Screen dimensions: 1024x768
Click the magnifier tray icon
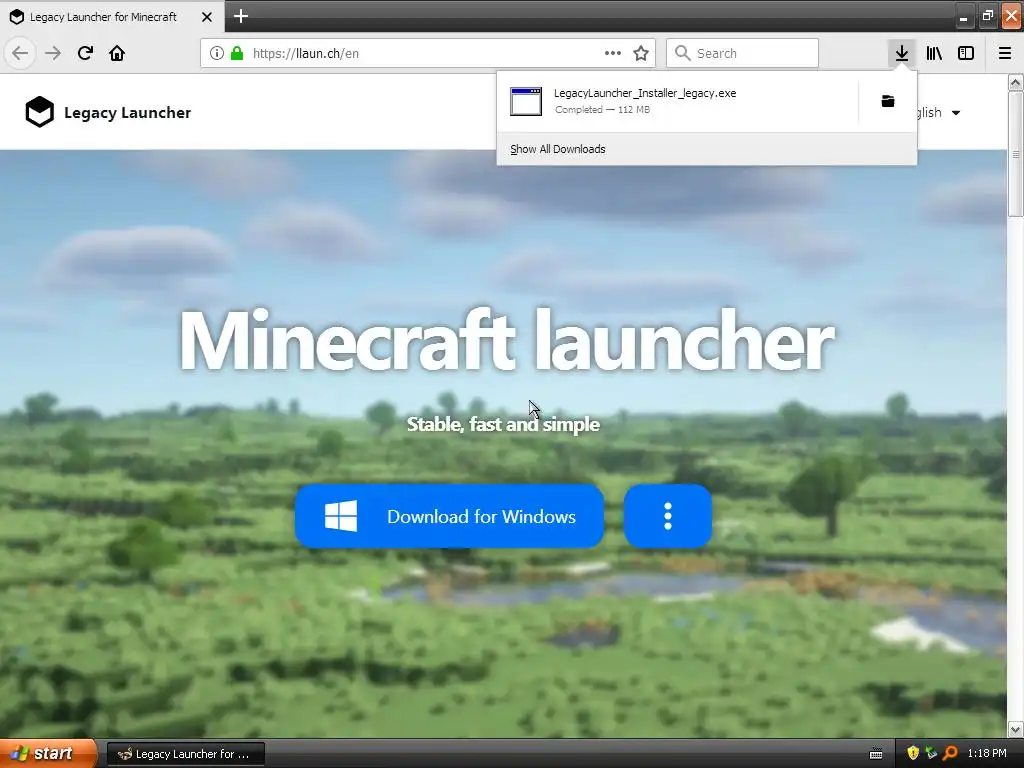(x=950, y=753)
